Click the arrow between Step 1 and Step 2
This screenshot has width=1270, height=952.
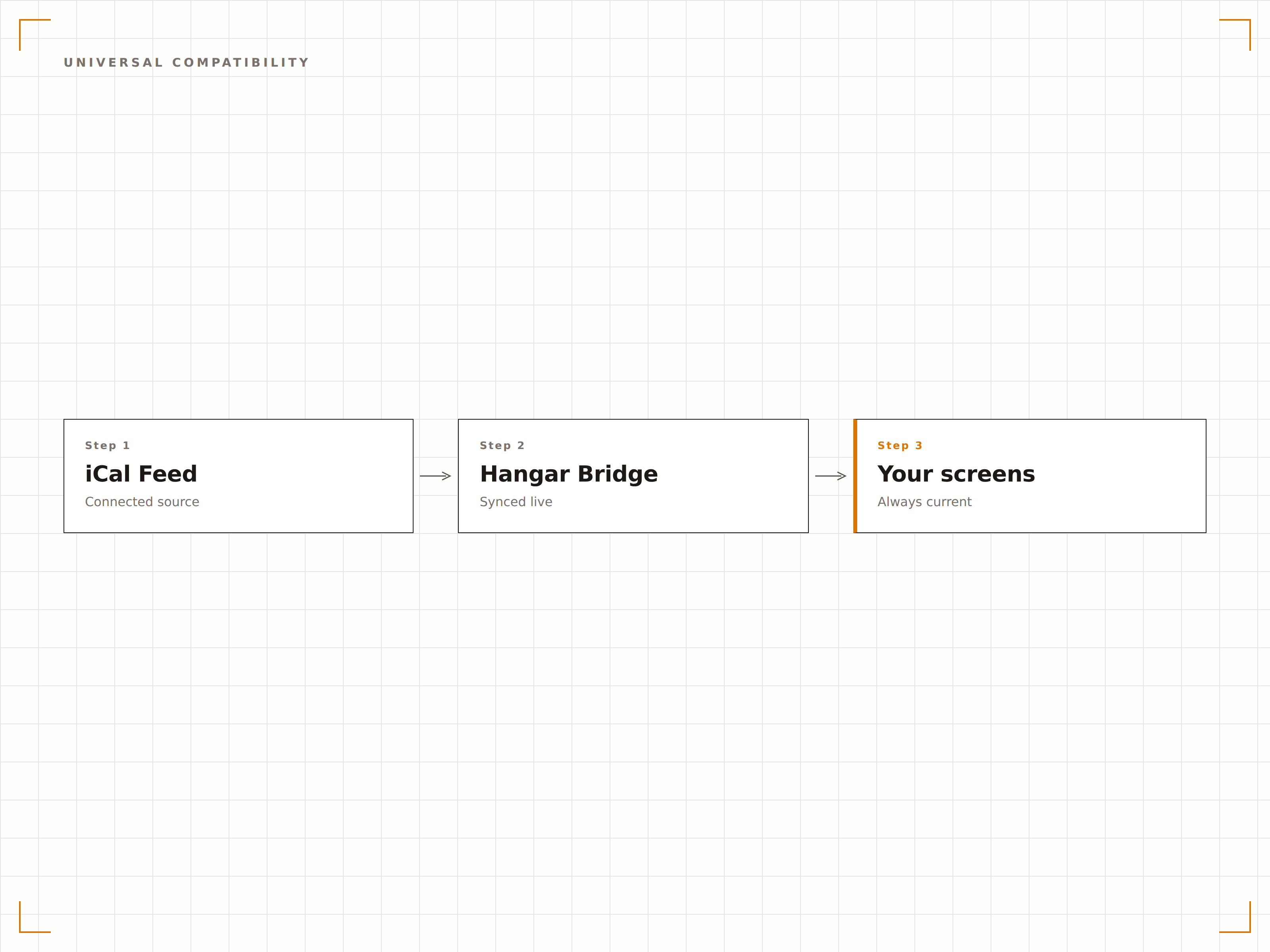[x=436, y=476]
